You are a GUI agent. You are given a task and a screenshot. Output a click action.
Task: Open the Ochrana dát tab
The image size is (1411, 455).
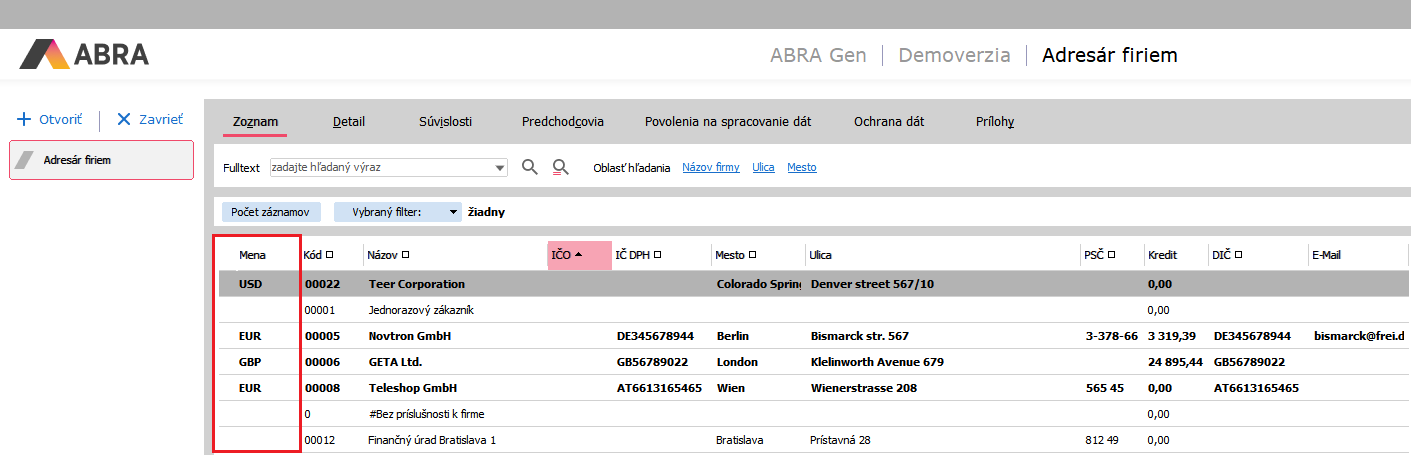(888, 122)
